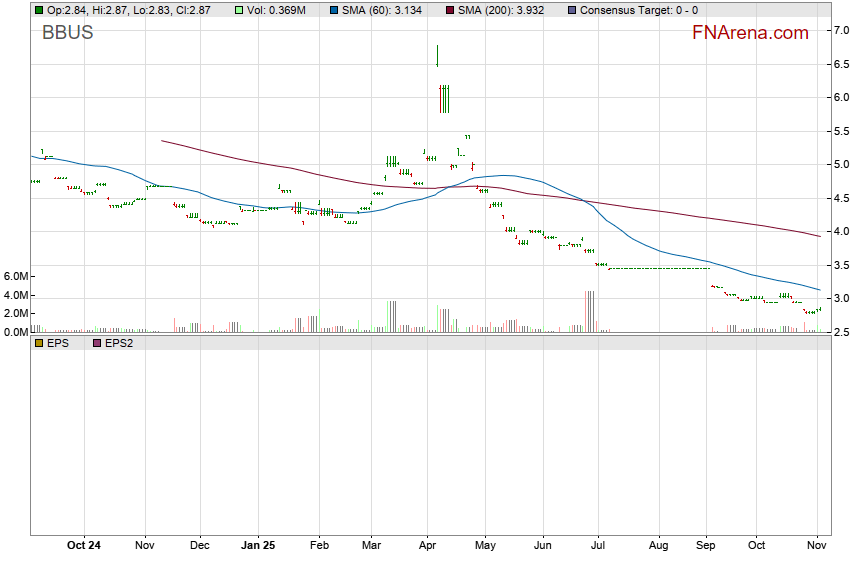Click the blue SMA (60) legend swatch
The height and width of the screenshot is (566, 859).
(x=334, y=10)
